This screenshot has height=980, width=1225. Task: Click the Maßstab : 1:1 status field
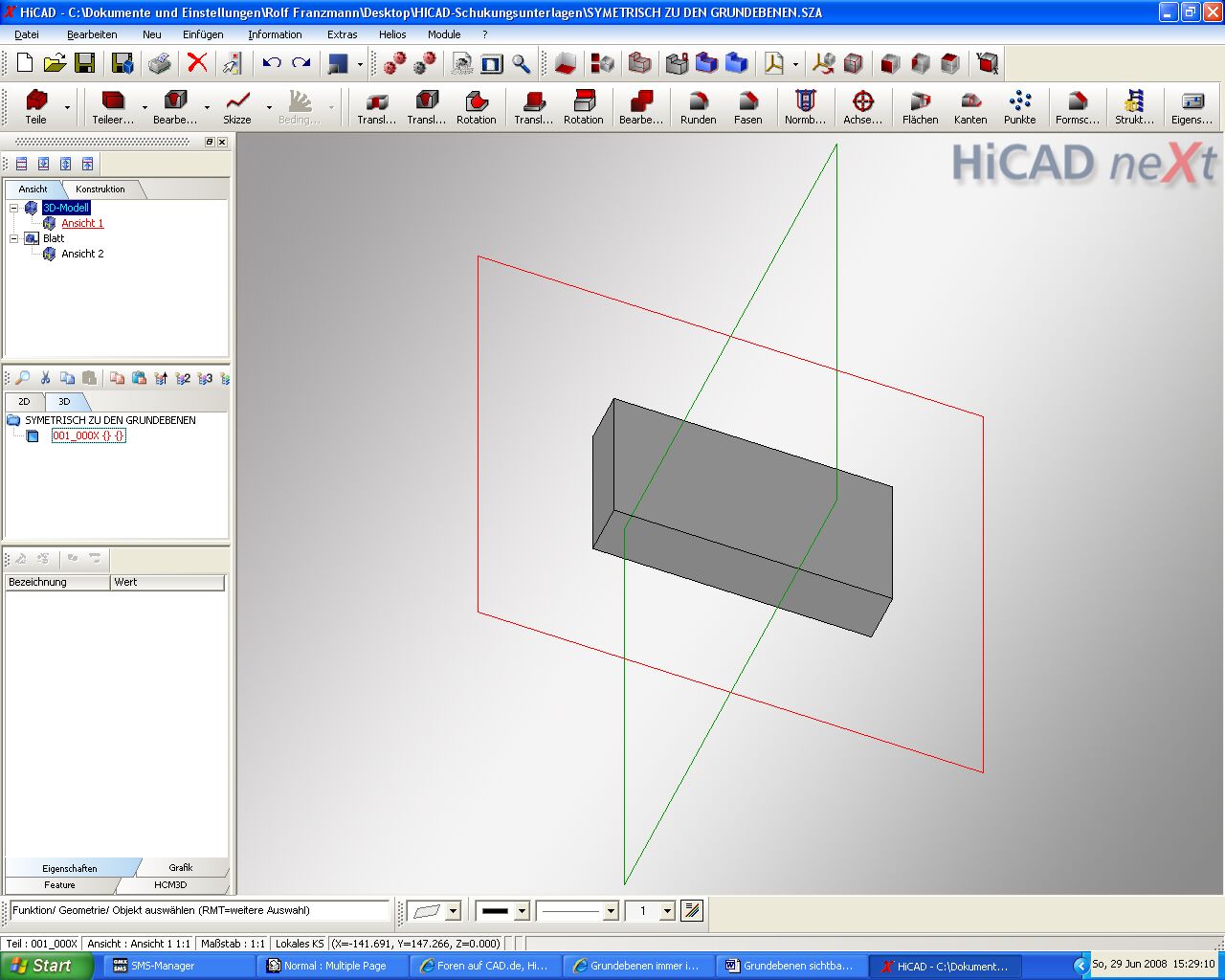[233, 944]
